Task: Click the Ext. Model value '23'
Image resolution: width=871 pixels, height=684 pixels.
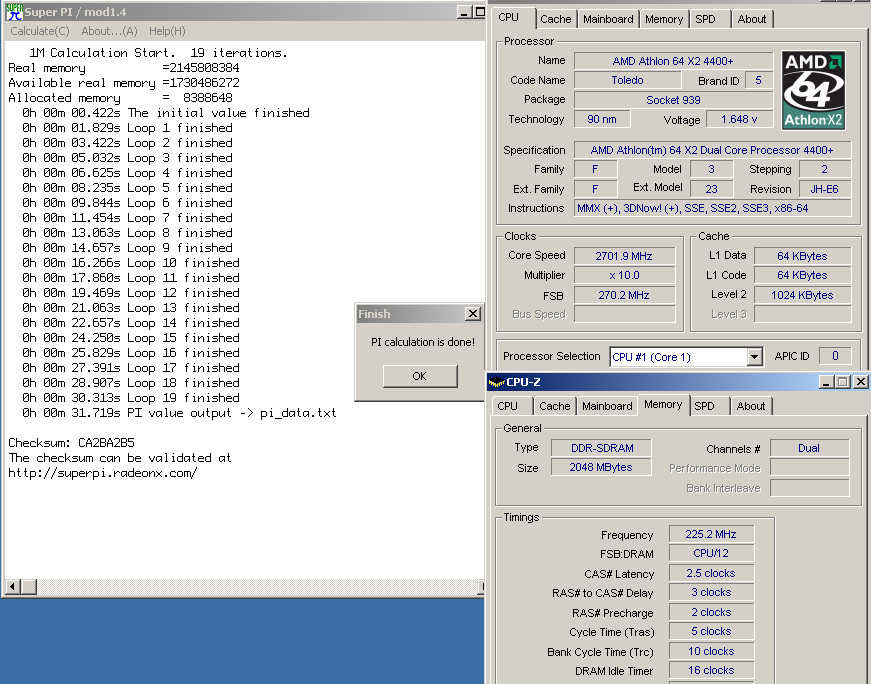Action: (x=712, y=189)
